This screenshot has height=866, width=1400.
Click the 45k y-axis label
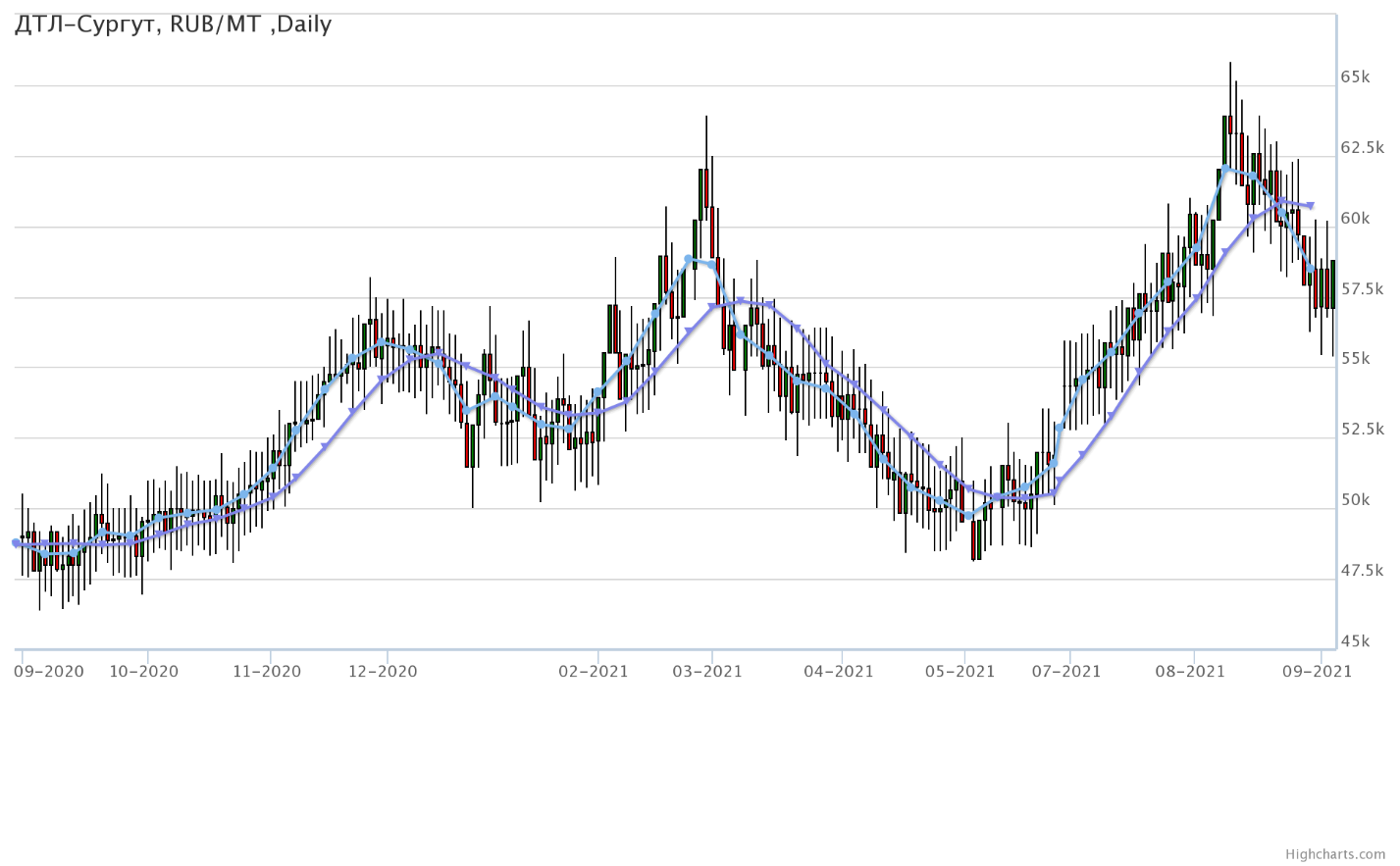1355,641
